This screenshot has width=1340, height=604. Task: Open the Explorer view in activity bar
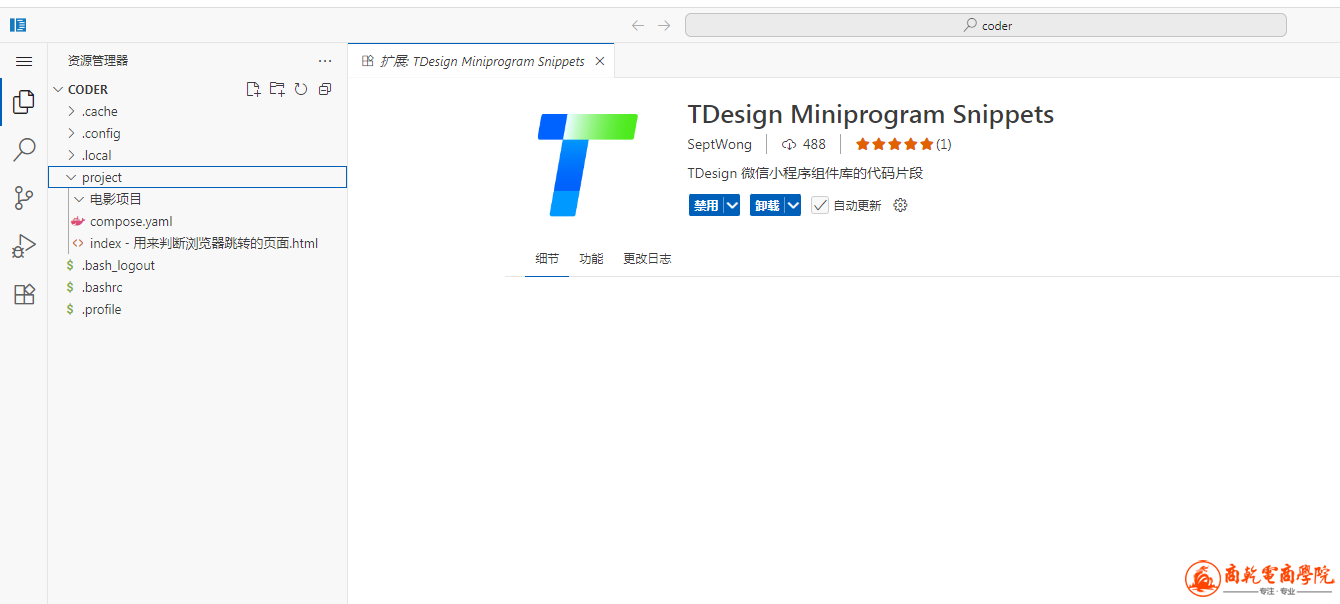(24, 101)
